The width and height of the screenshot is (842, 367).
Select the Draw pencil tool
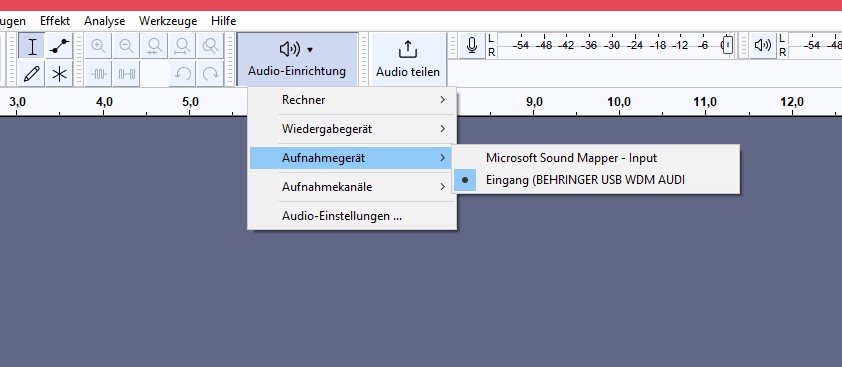pos(32,74)
